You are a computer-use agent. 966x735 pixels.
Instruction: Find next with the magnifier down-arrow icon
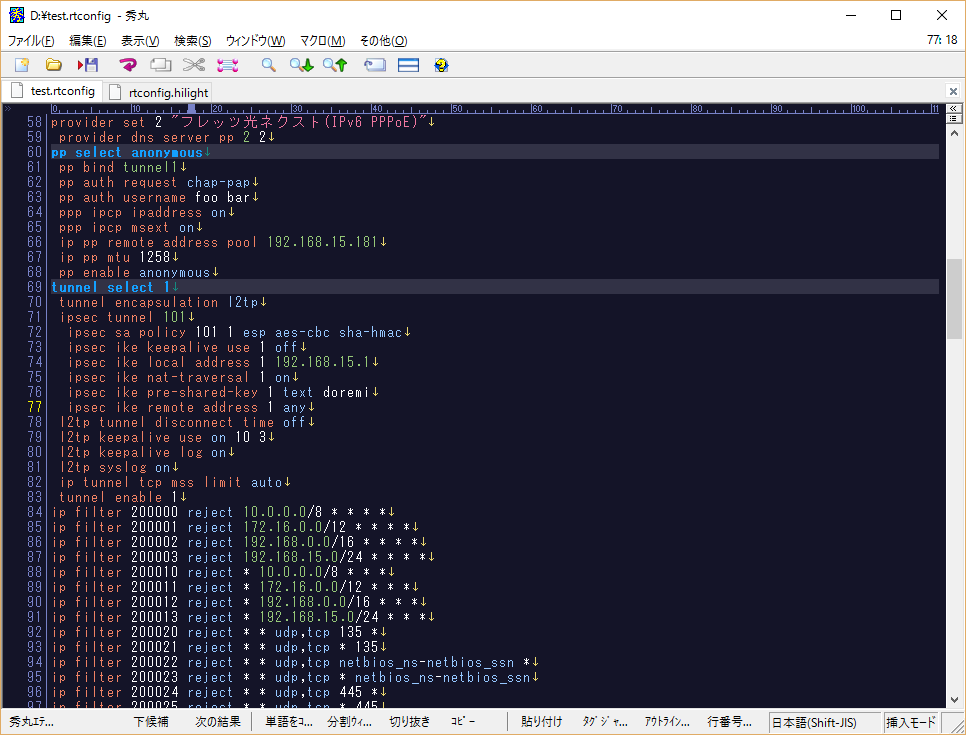pos(302,65)
